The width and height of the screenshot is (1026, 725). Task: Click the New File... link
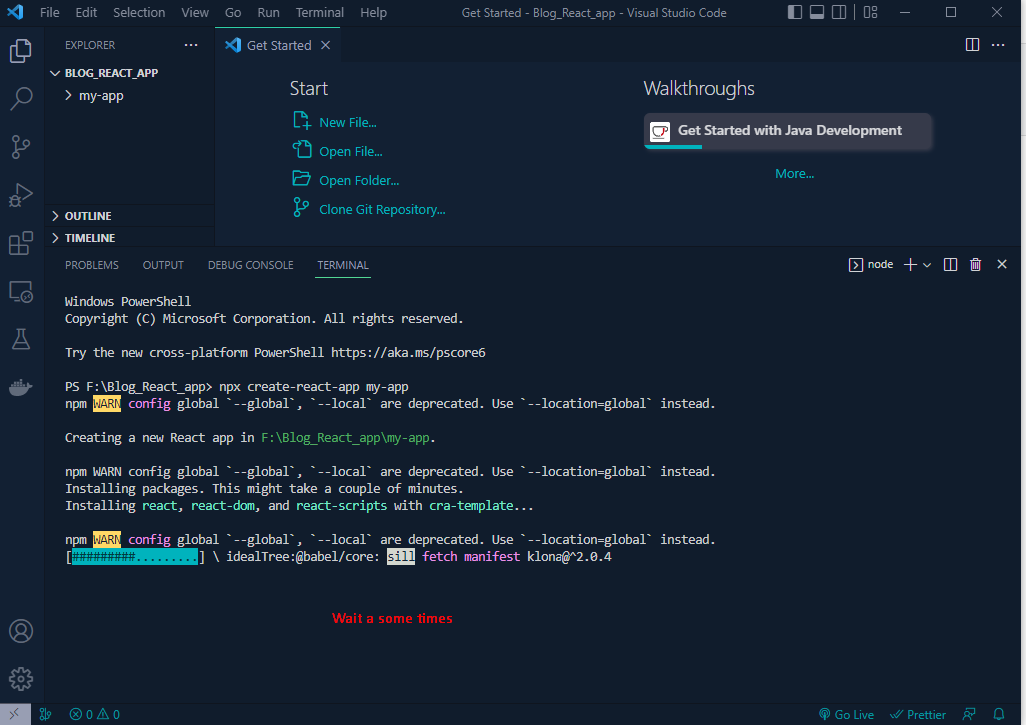coord(347,122)
